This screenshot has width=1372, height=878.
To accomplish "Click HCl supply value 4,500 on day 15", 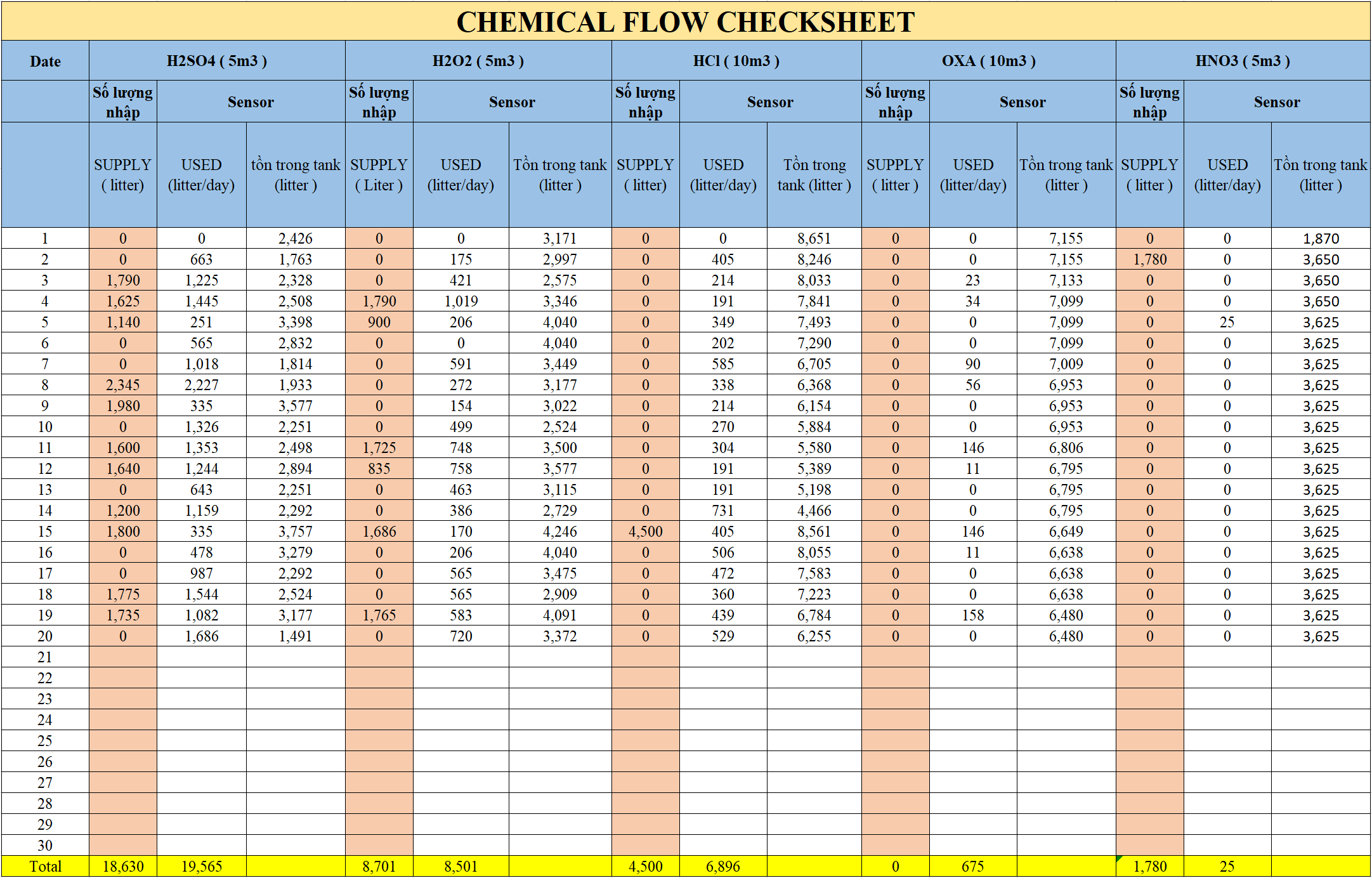I will click(x=646, y=532).
